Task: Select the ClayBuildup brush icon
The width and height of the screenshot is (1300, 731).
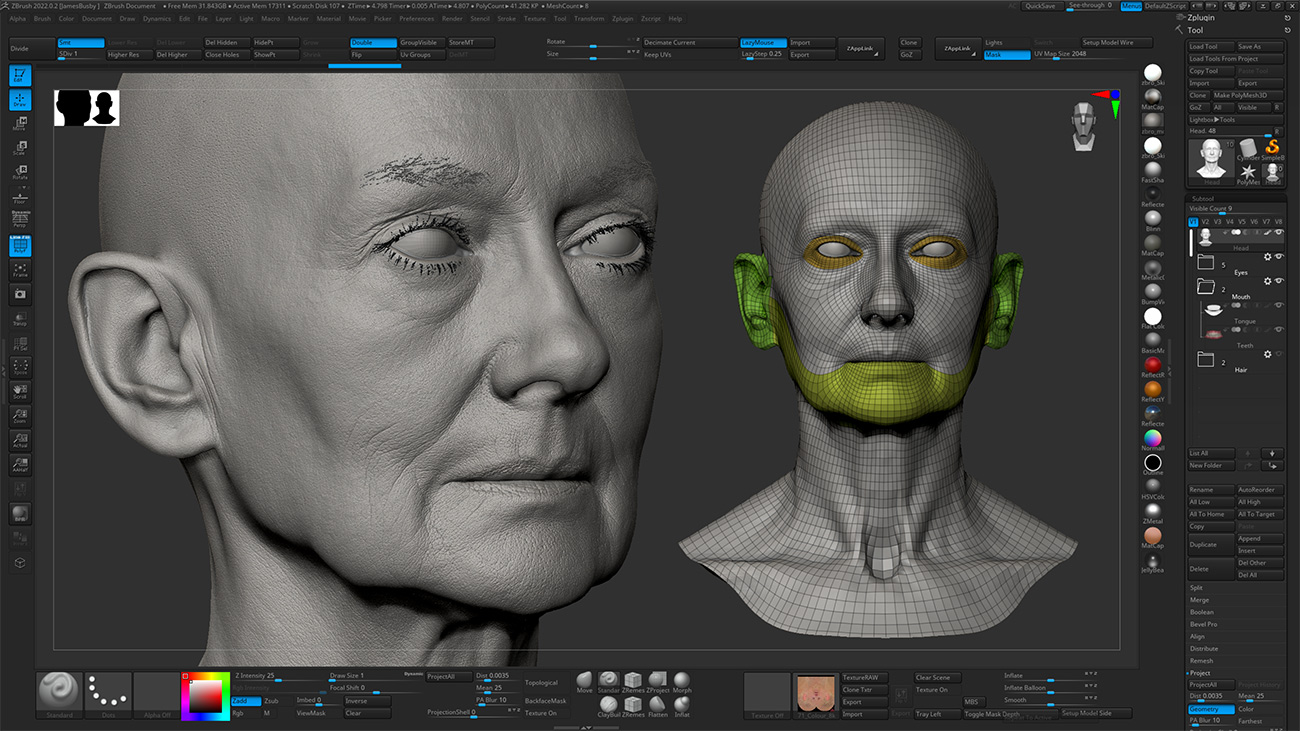Action: click(x=609, y=705)
